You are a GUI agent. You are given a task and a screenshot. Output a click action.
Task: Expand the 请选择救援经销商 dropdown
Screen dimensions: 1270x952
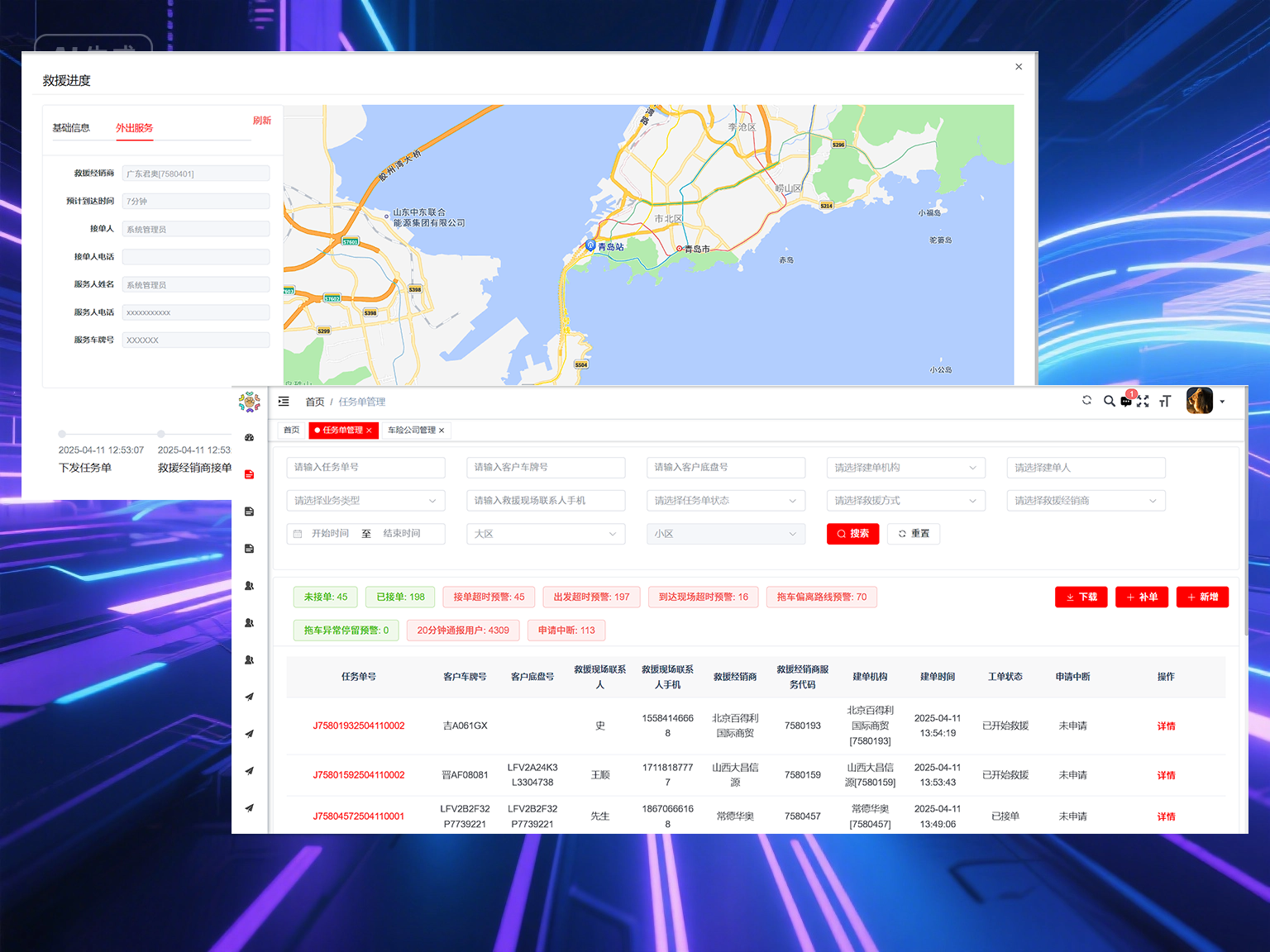point(1086,501)
